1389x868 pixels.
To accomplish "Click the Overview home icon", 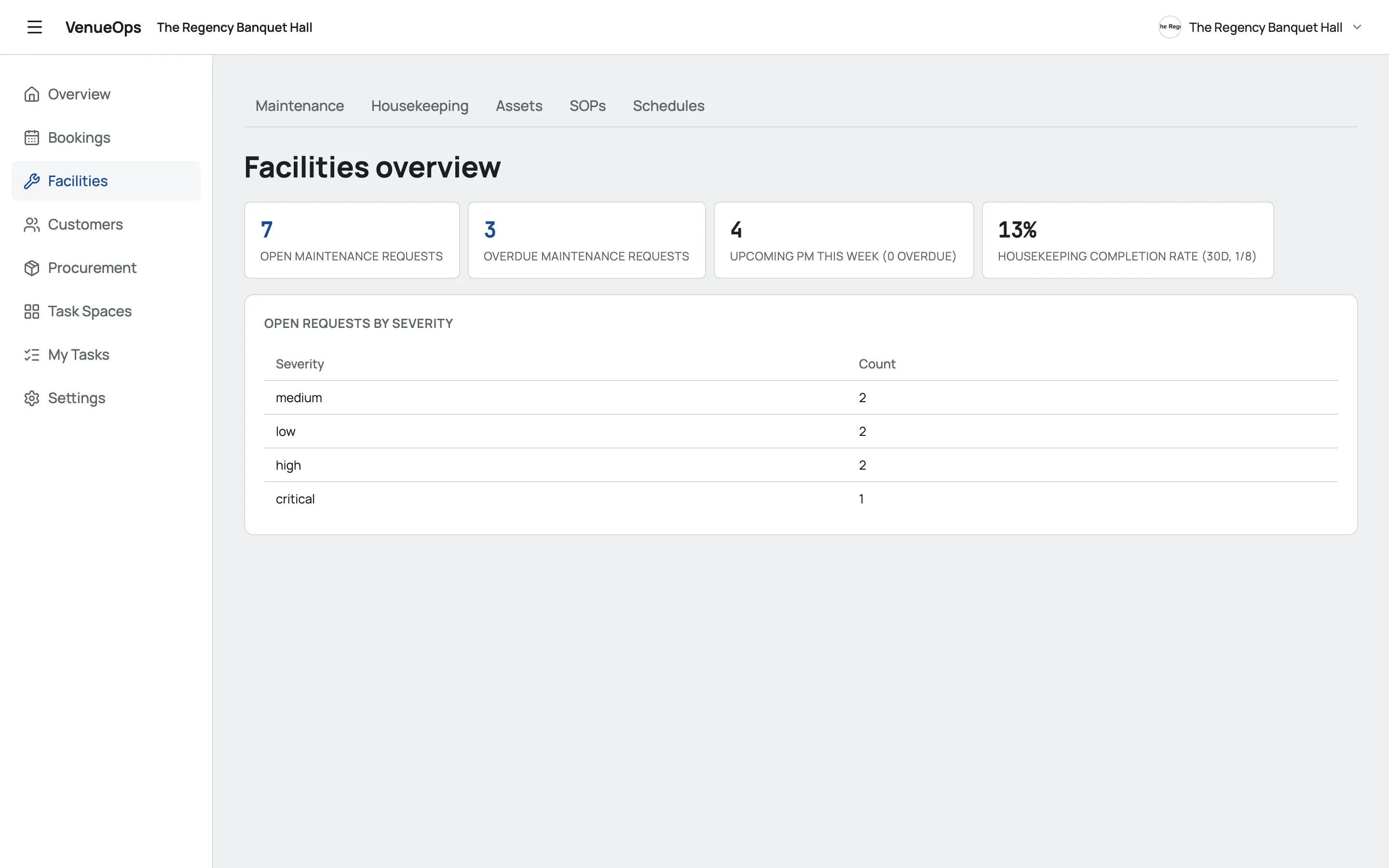I will (31, 94).
